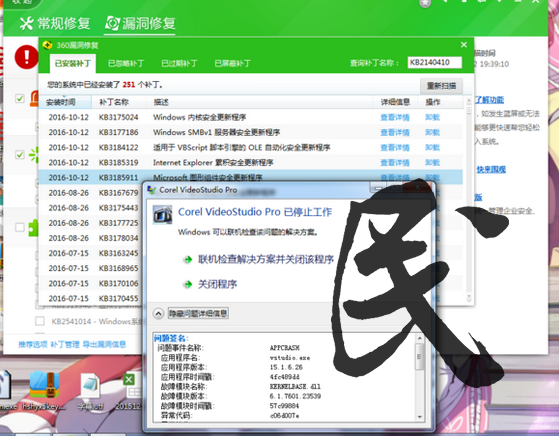559x438 pixels.
Task: View details for patch KB3185319
Action: tap(395, 163)
